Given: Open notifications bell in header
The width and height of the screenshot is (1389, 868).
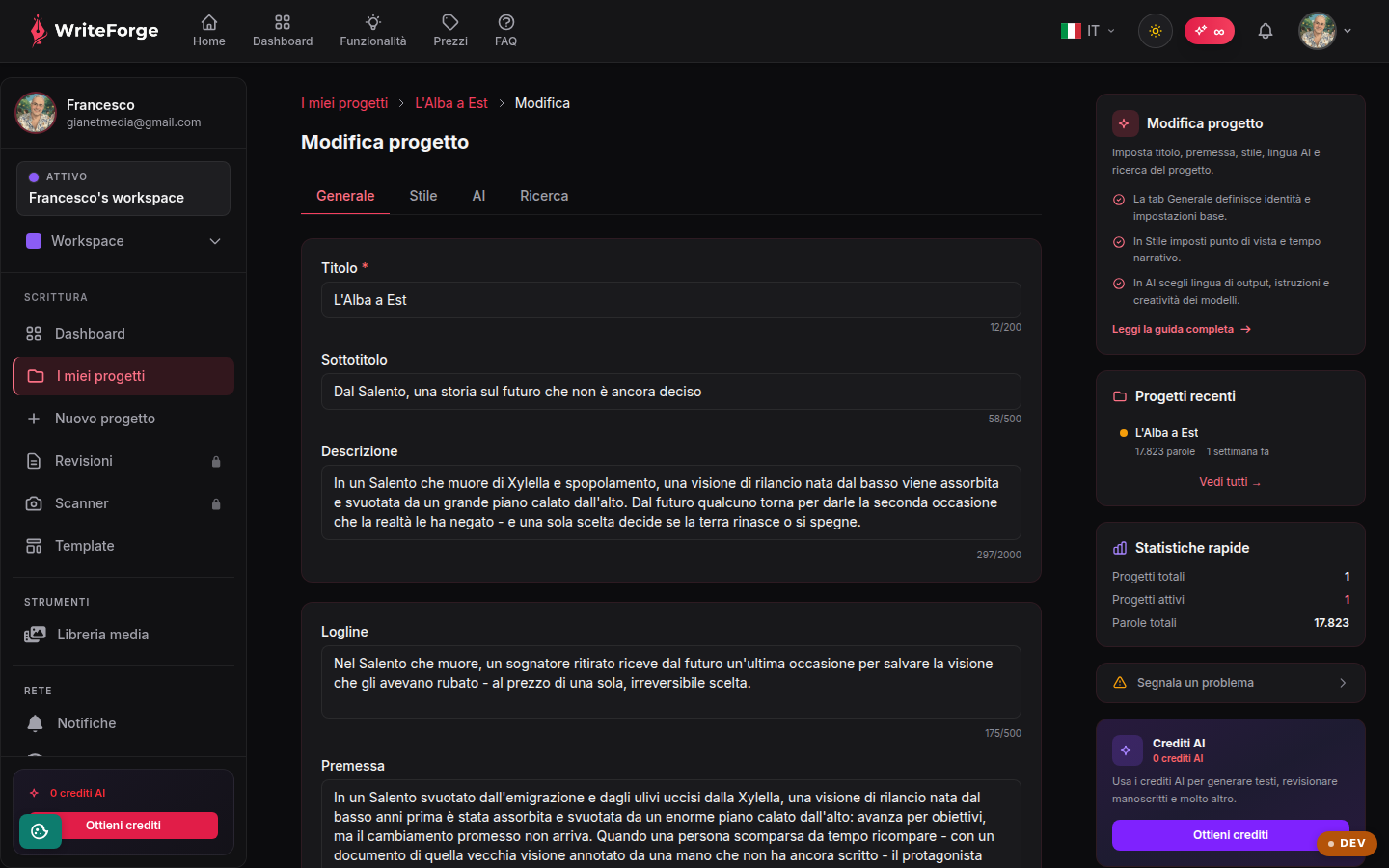Looking at the screenshot, I should point(1266,31).
